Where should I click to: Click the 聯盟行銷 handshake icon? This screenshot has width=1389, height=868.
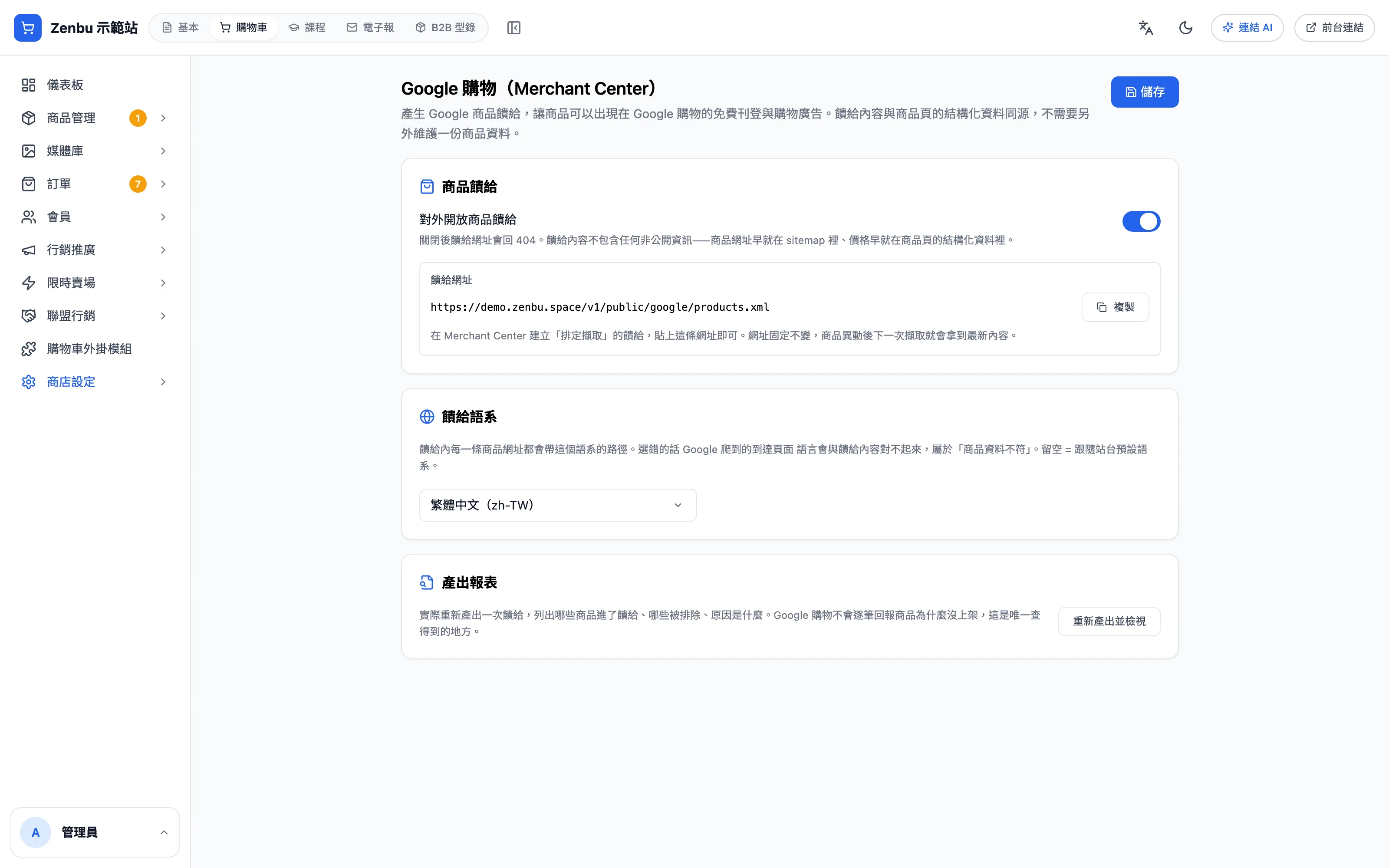click(x=29, y=316)
